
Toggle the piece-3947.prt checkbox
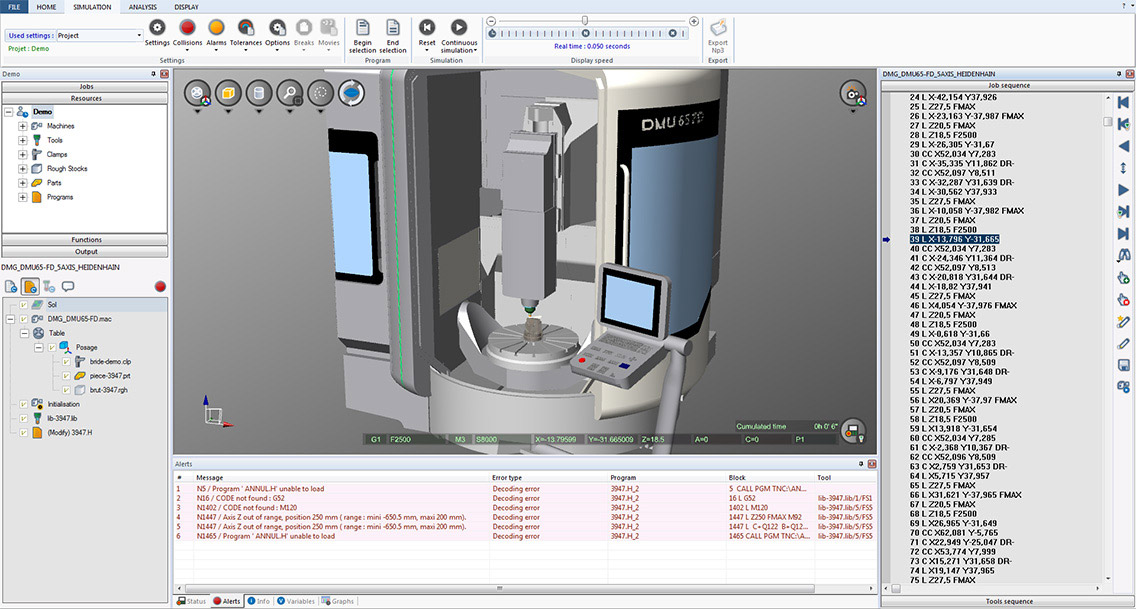pos(66,375)
